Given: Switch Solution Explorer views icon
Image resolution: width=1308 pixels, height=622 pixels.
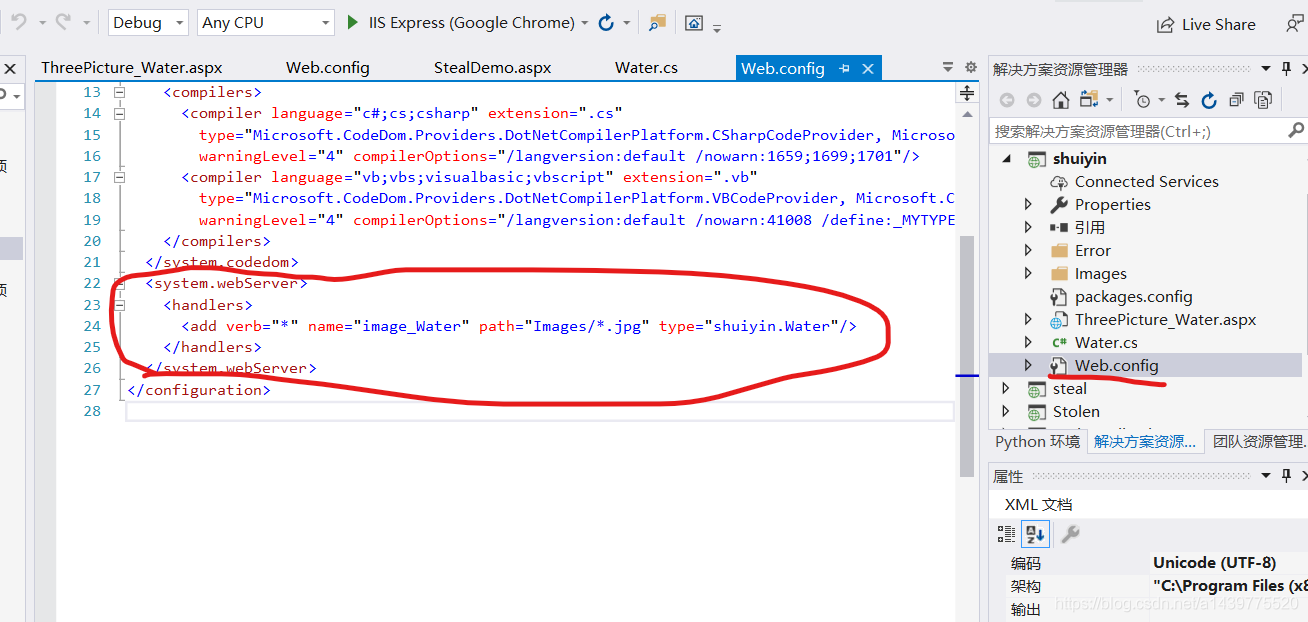Looking at the screenshot, I should 1091,100.
